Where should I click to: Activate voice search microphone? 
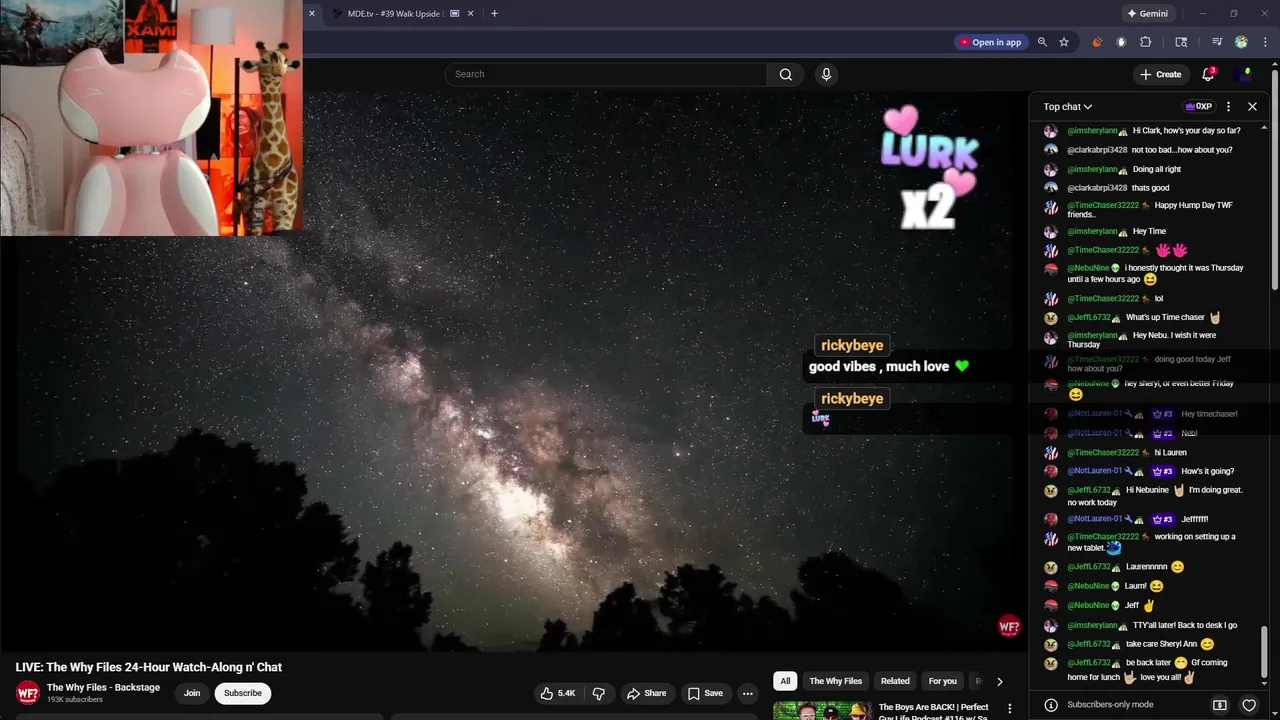pyautogui.click(x=826, y=74)
